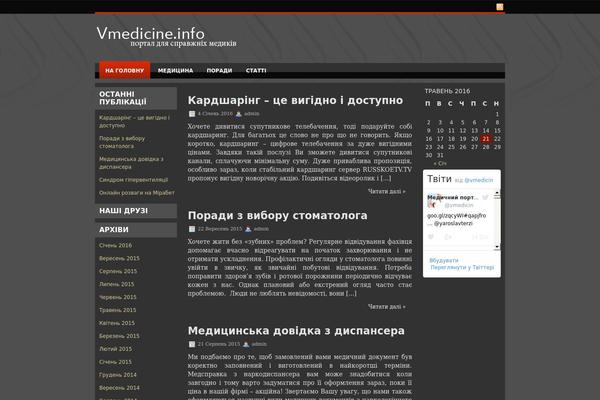Open admin author link of Кардшарінг post
Screen dimensions: 600x400
coord(251,114)
